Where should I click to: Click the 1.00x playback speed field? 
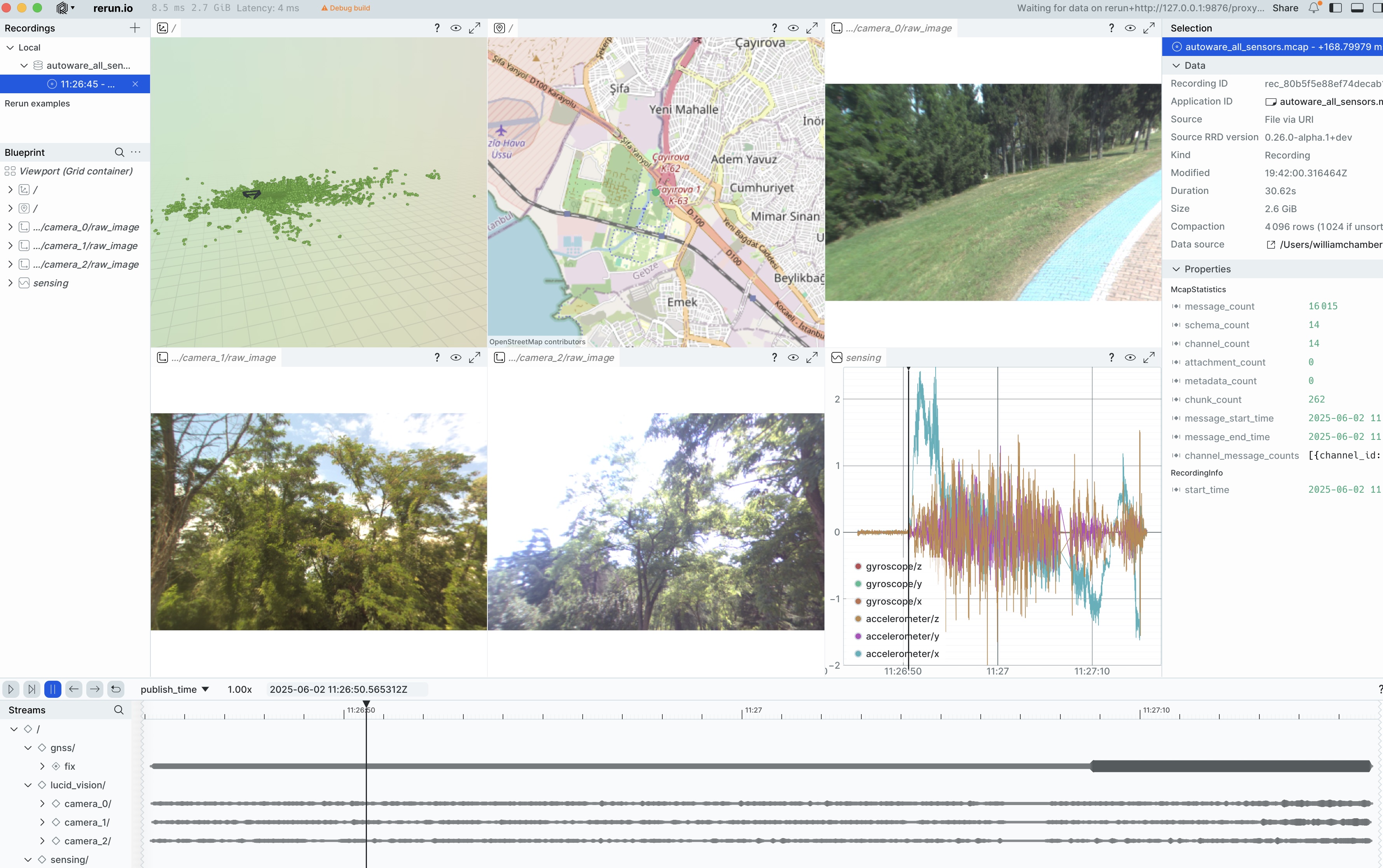coord(239,689)
